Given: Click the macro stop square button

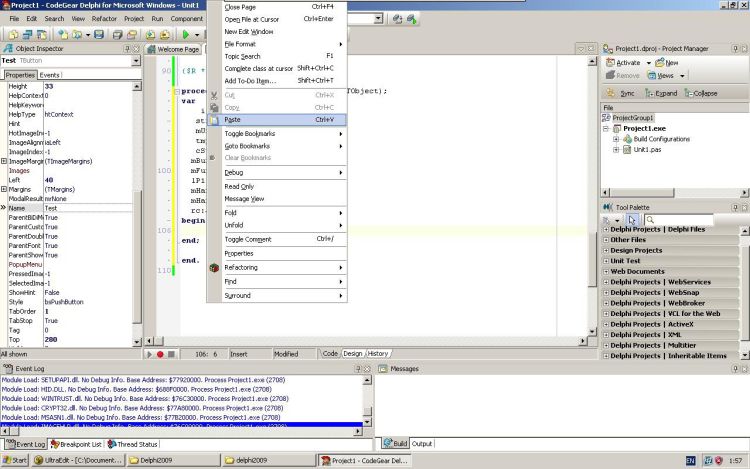Looking at the screenshot, I should [x=171, y=354].
